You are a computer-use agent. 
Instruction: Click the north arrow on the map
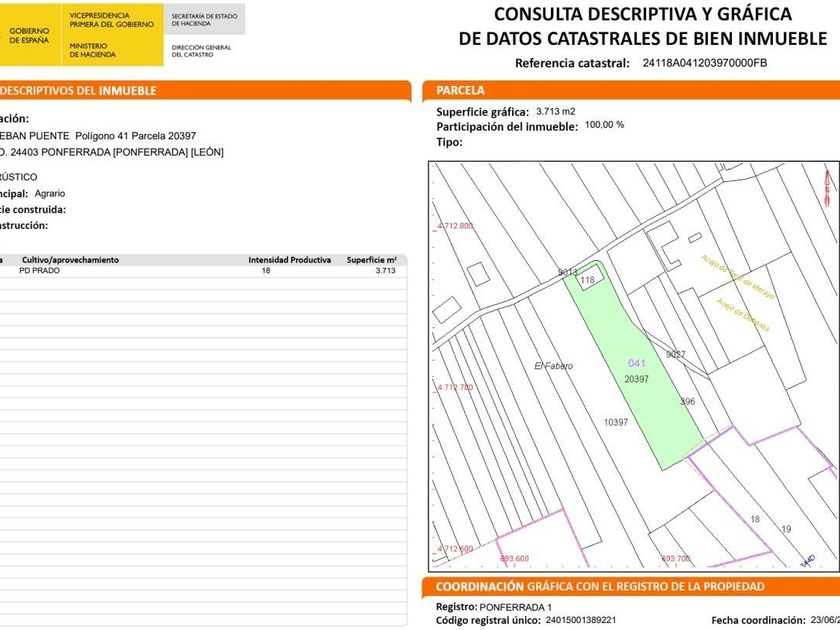click(826, 185)
